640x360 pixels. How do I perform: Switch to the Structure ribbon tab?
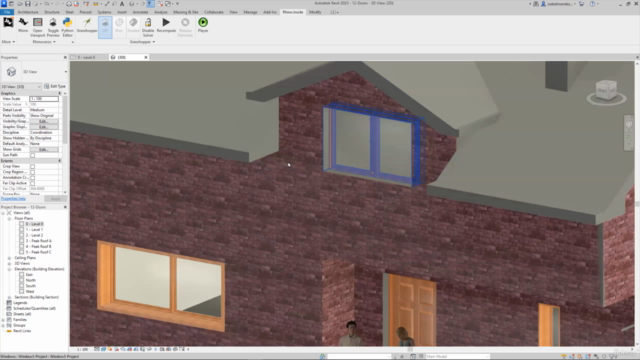pyautogui.click(x=52, y=12)
